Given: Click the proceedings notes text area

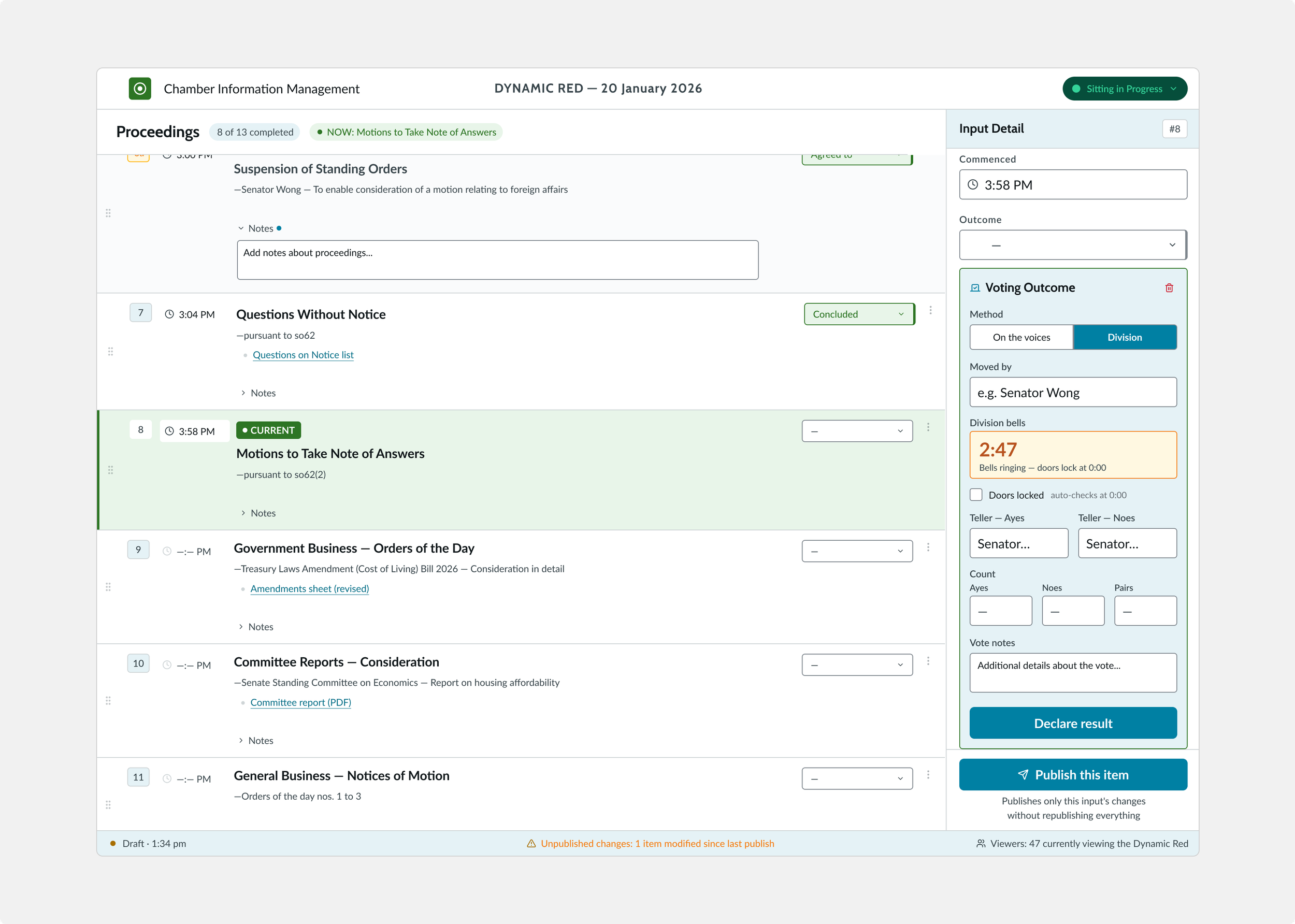Looking at the screenshot, I should tap(497, 259).
